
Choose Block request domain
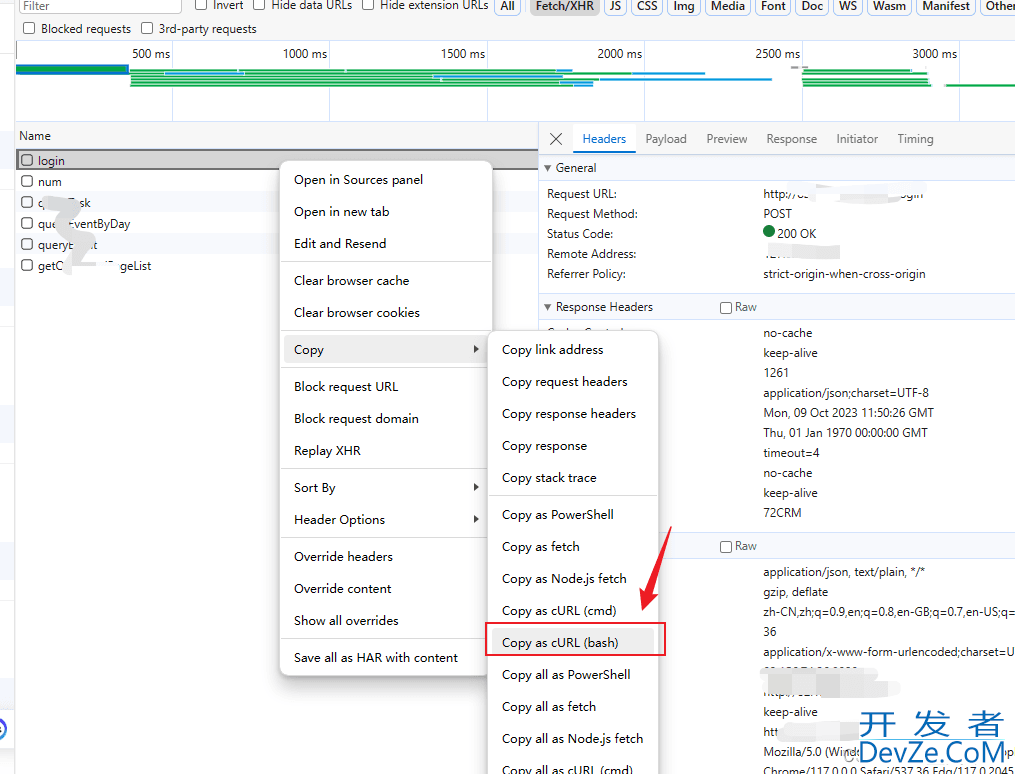(x=386, y=419)
